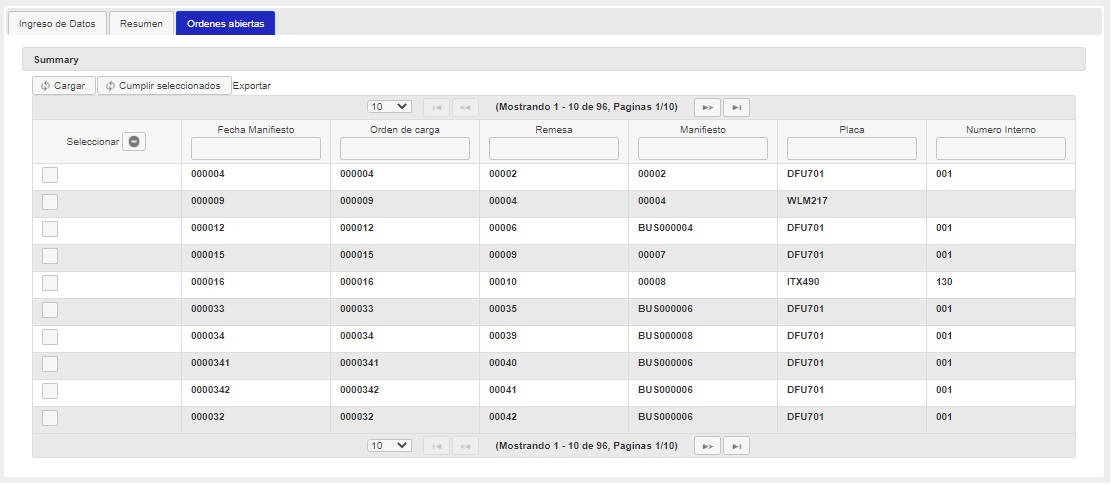Image resolution: width=1111 pixels, height=485 pixels.
Task: Tick the checkbox for row 0000342
Action: (50, 391)
